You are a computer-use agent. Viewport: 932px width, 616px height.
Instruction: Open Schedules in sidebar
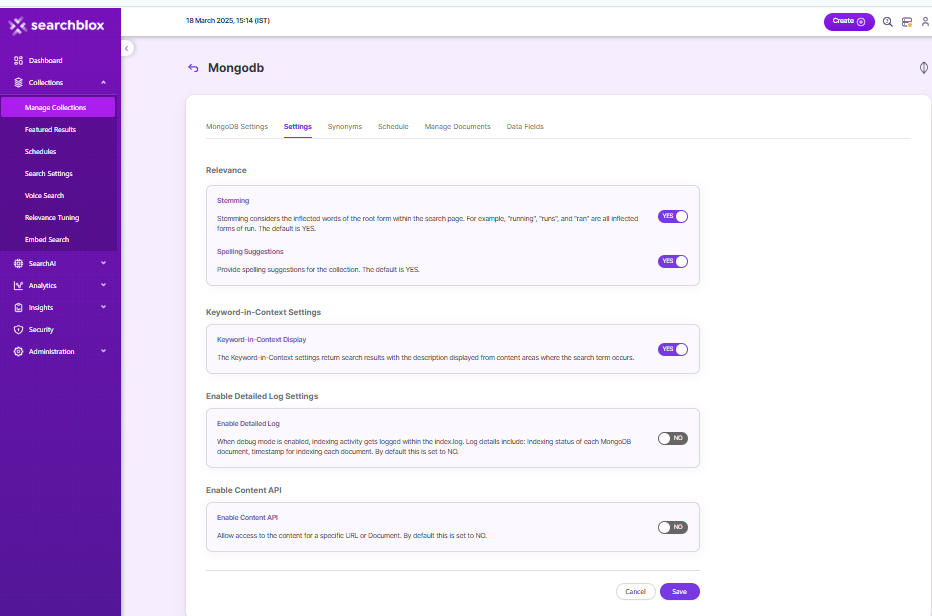tap(40, 152)
